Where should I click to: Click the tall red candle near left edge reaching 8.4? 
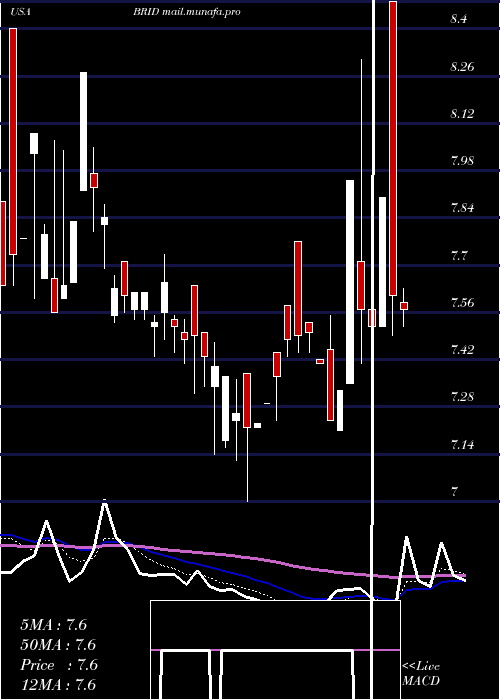[13, 141]
